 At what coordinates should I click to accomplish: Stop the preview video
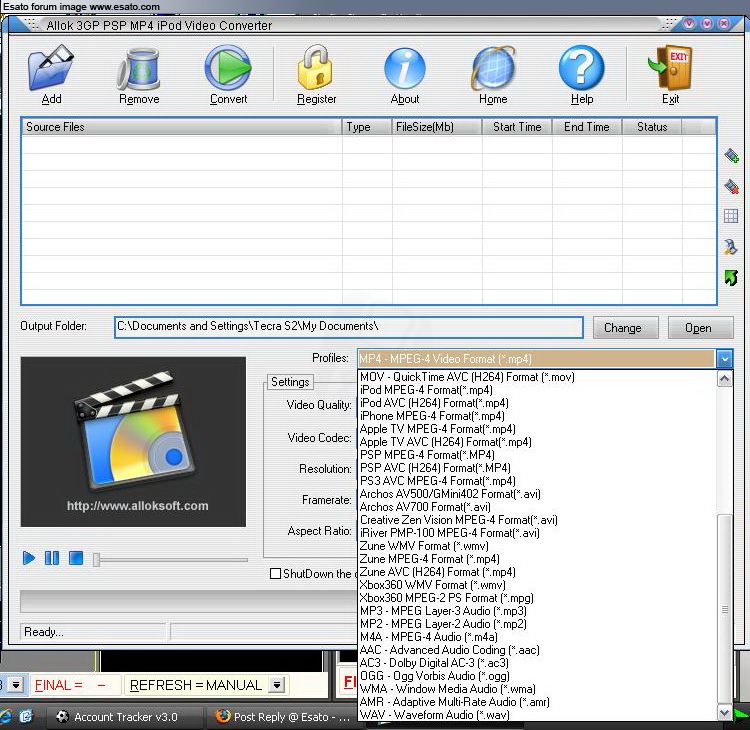pyautogui.click(x=76, y=558)
